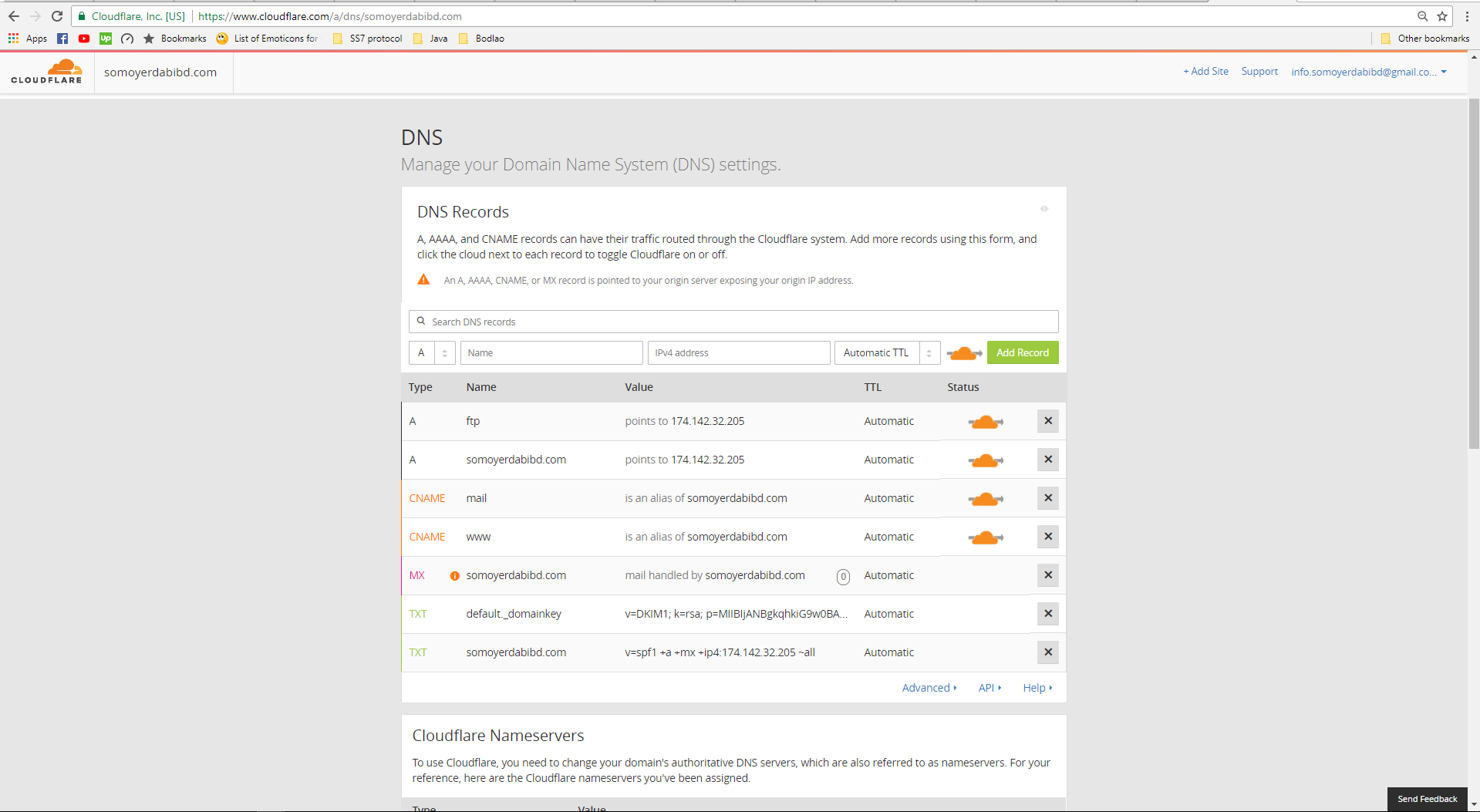Expand the API section

pos(989,688)
